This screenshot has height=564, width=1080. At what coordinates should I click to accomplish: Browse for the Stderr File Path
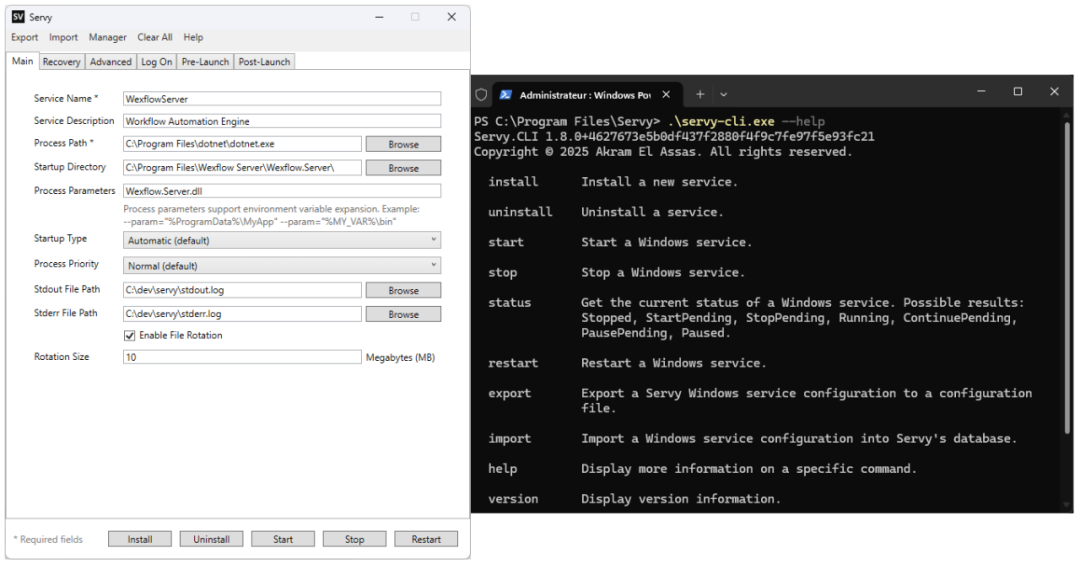(x=404, y=313)
